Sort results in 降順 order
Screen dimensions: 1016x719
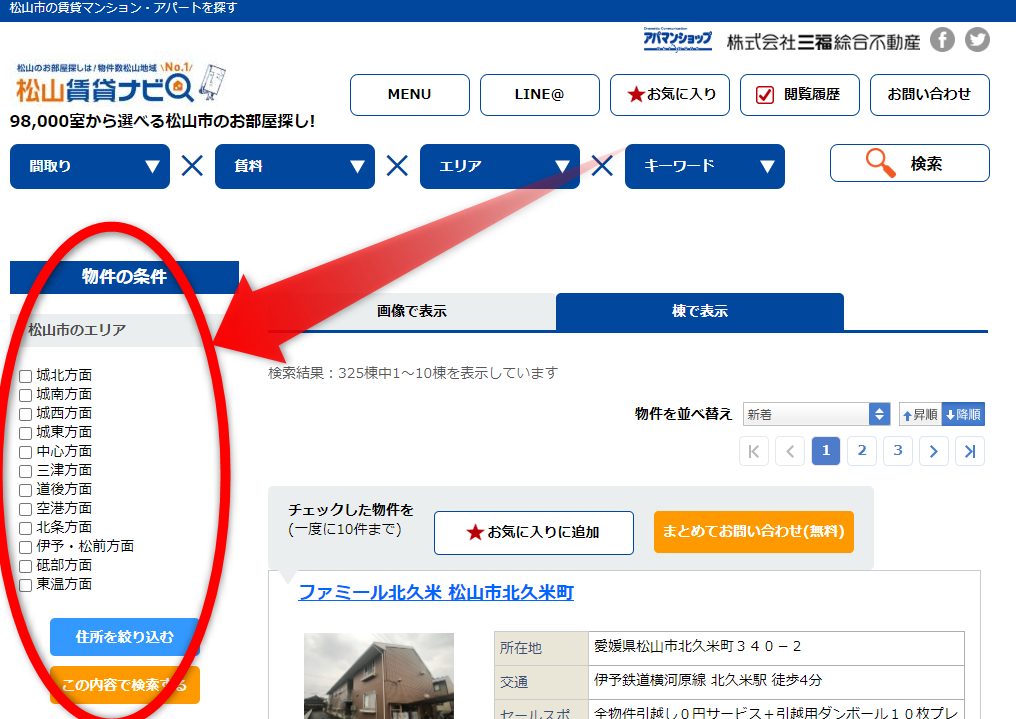963,415
